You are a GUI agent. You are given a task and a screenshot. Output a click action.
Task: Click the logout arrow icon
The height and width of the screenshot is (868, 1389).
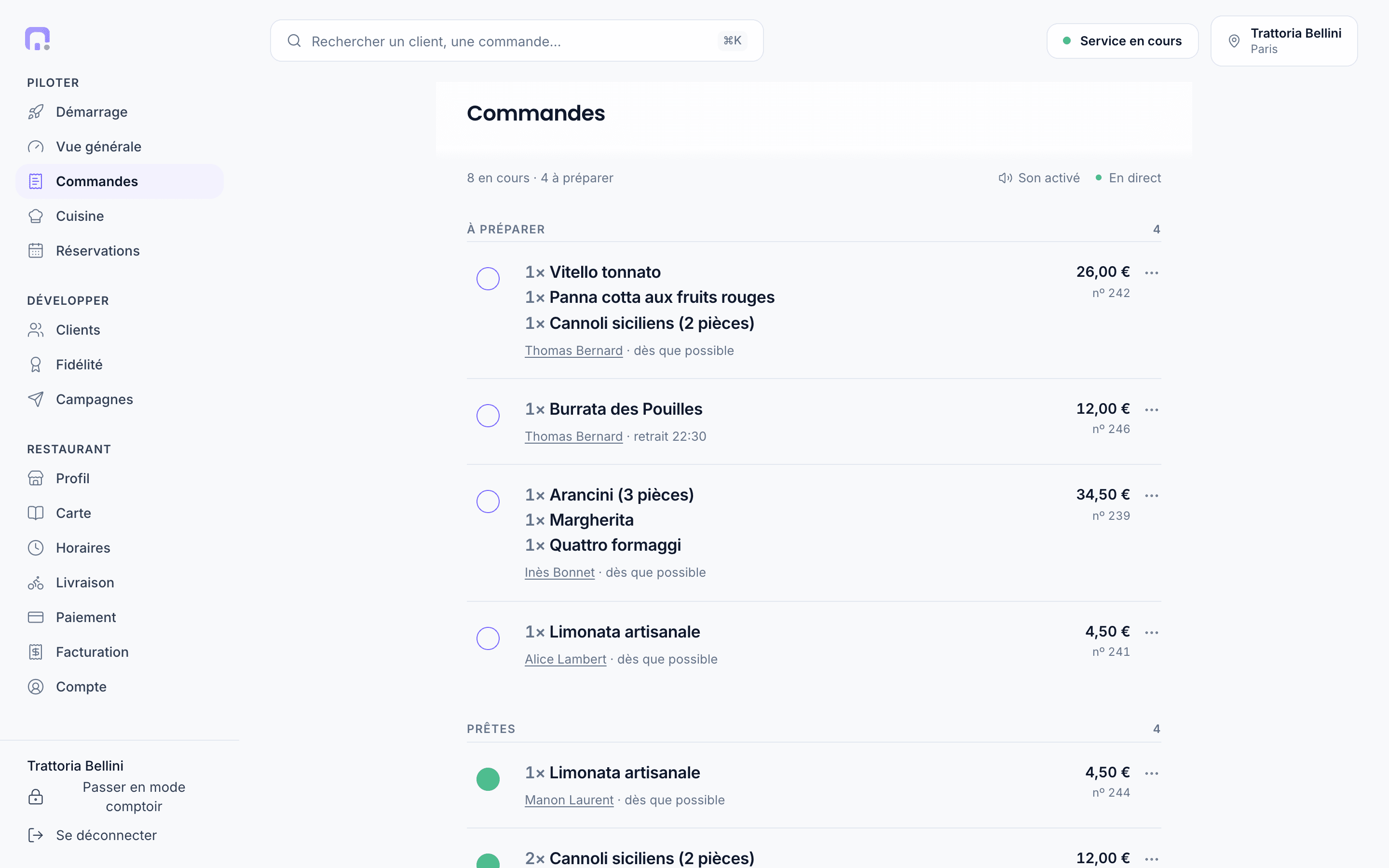click(36, 835)
